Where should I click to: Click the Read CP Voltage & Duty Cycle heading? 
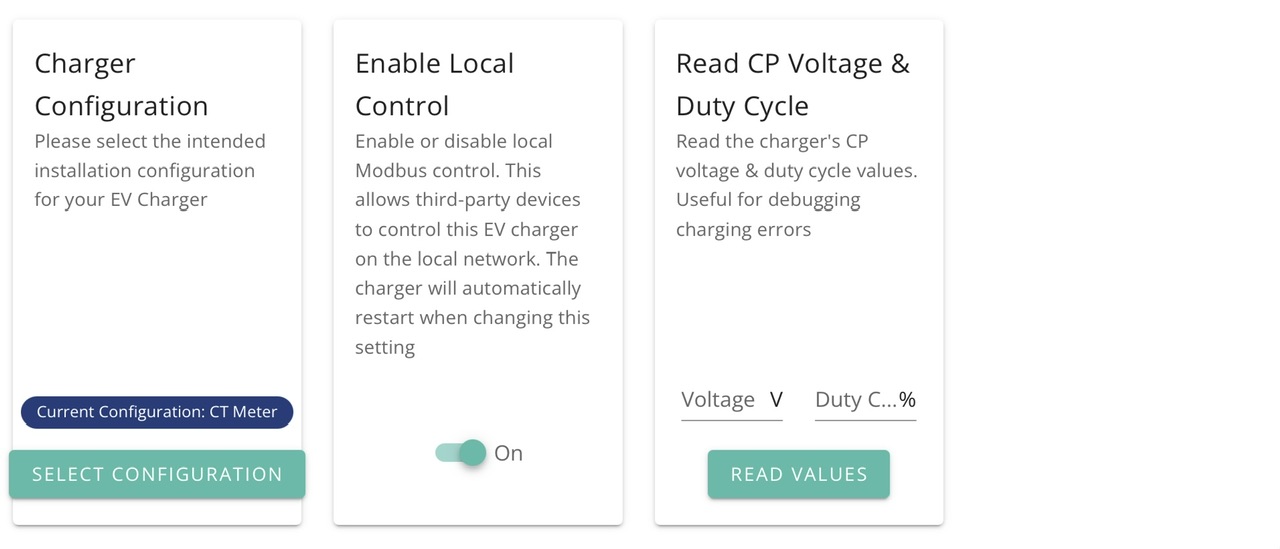793,84
